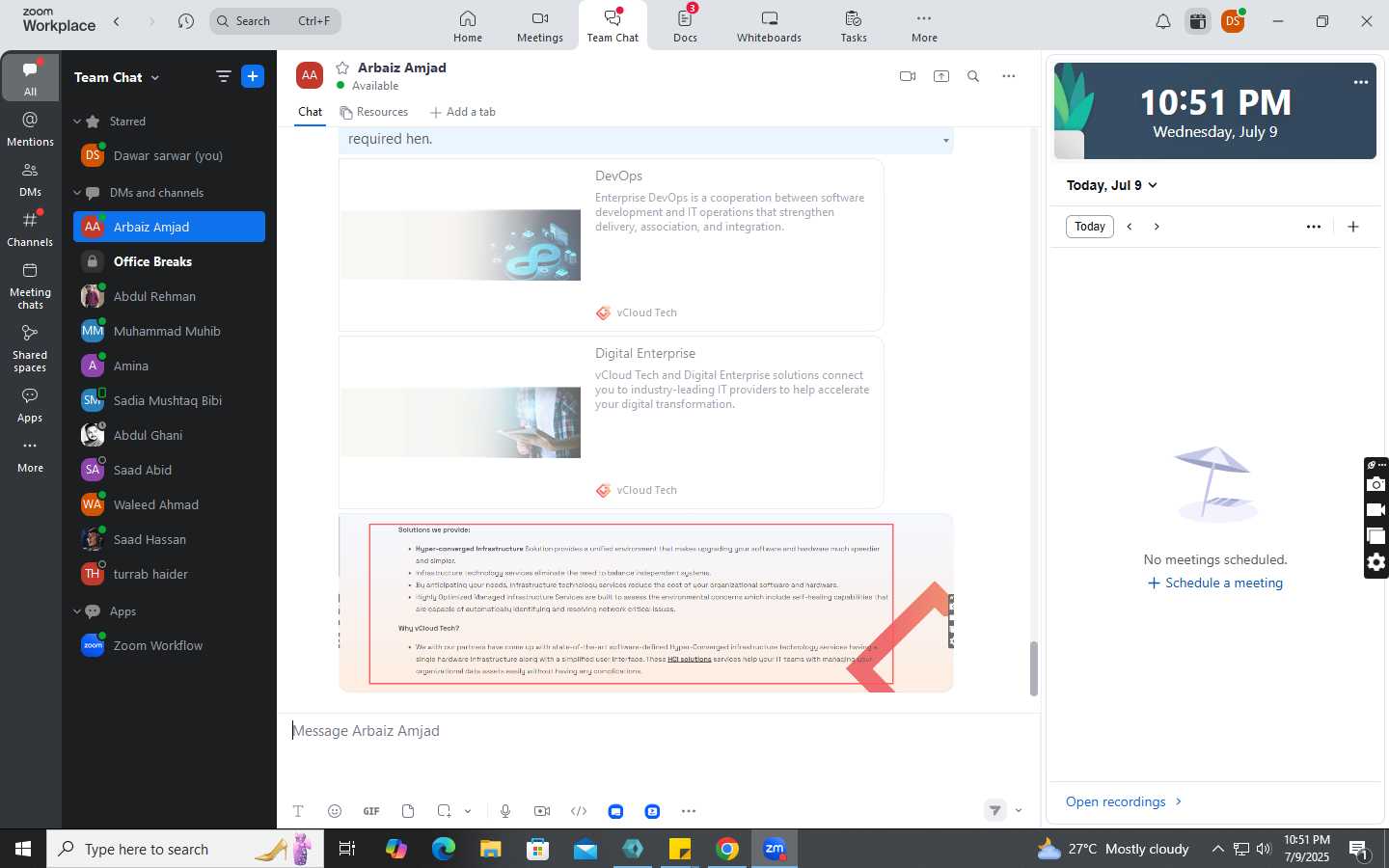This screenshot has width=1389, height=868.
Task: Expand the Today, Jul 9 date dropdown
Action: click(x=1111, y=185)
